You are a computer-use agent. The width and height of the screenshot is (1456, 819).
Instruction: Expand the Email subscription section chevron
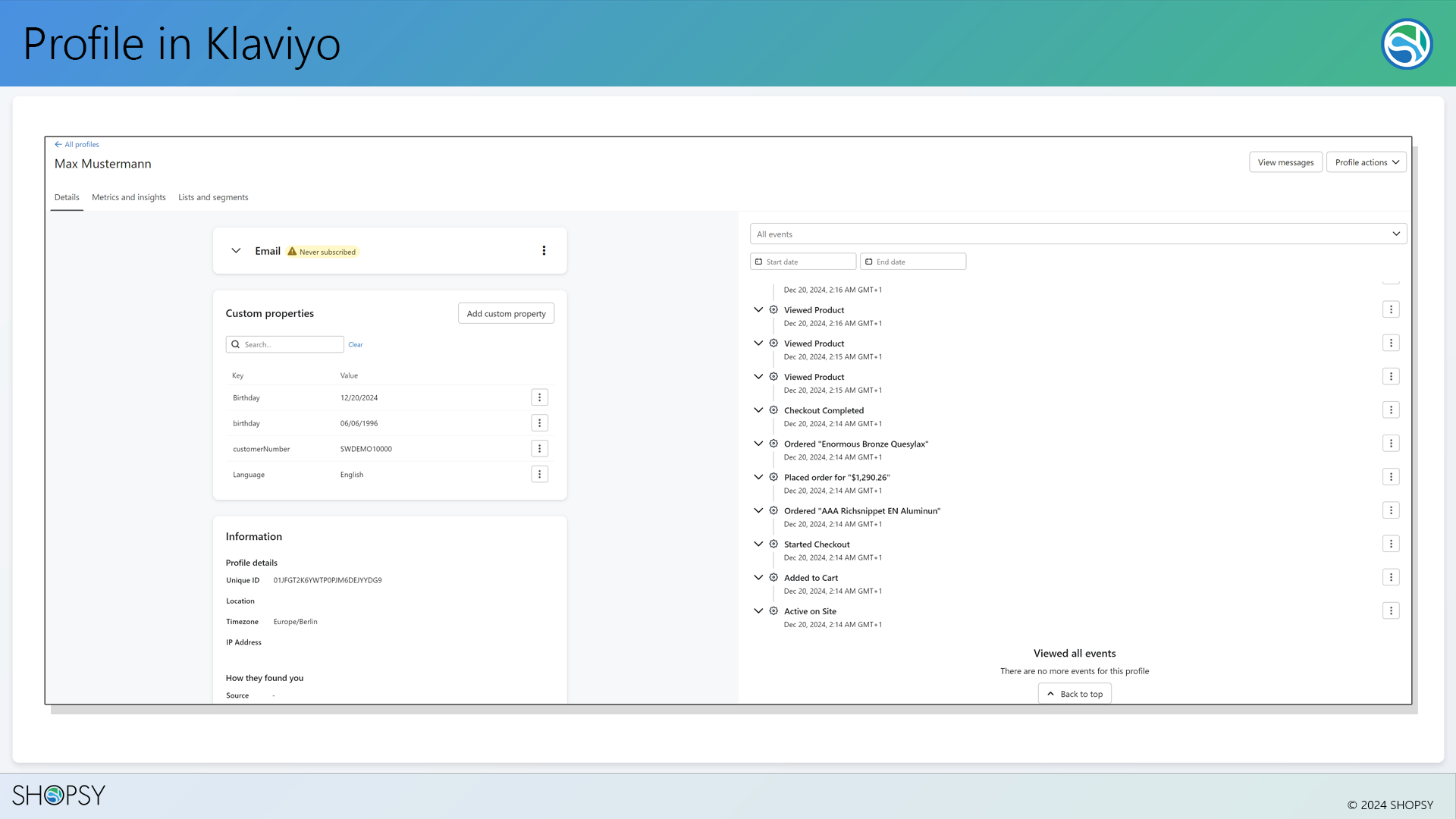(235, 250)
